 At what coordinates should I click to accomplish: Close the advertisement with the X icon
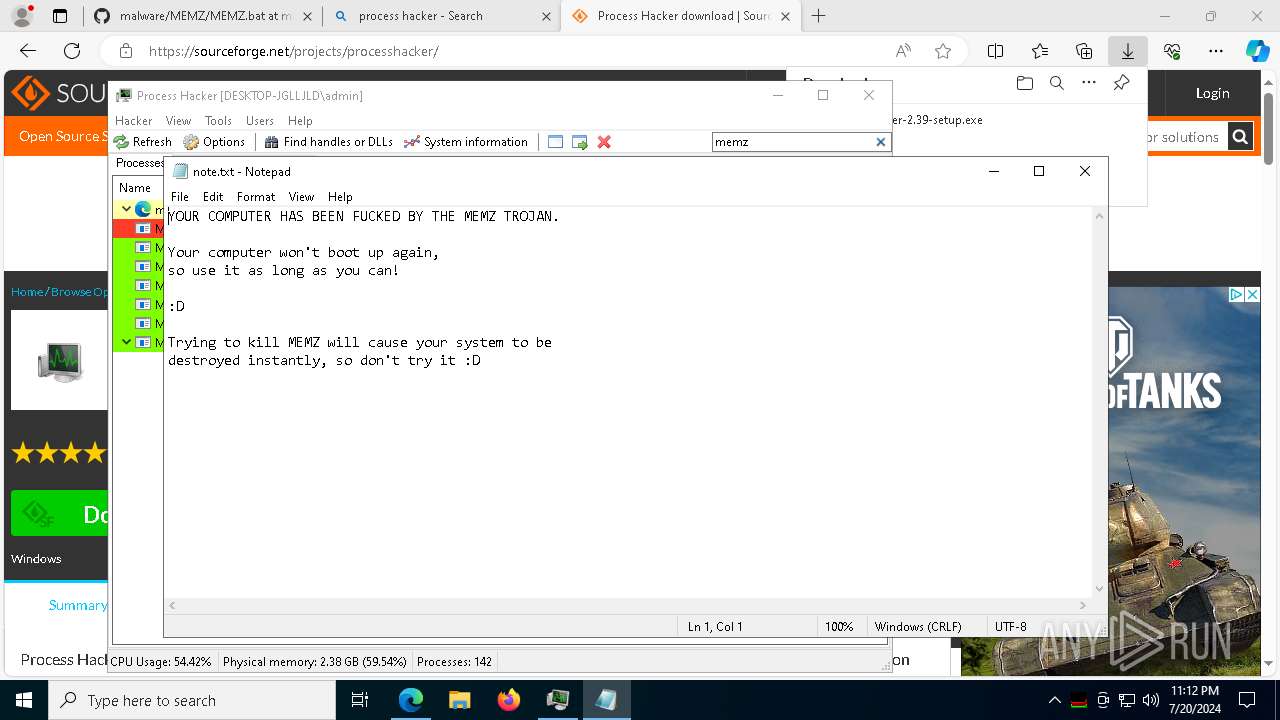click(x=1251, y=294)
